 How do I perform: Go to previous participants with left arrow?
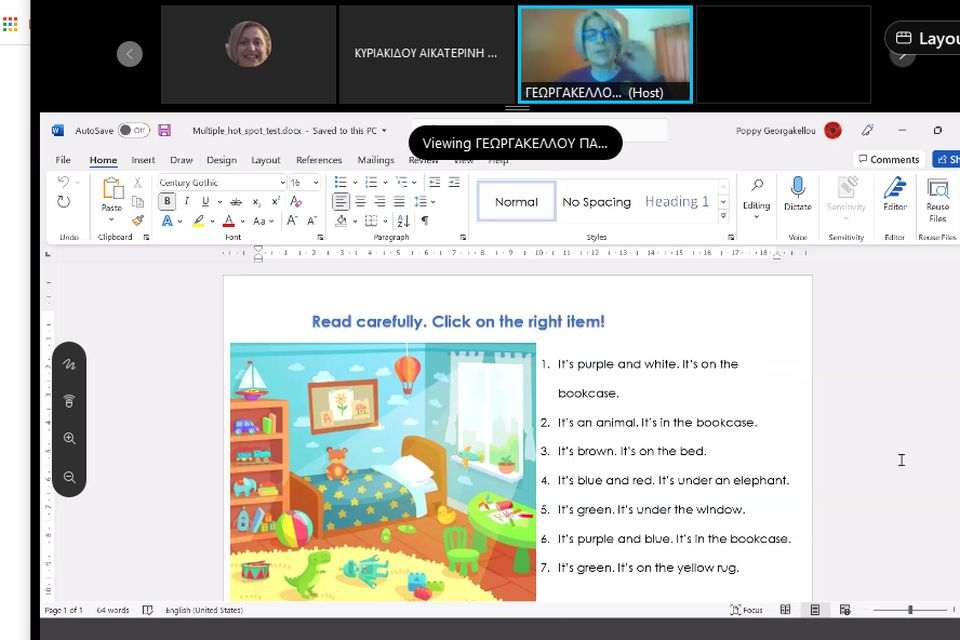130,54
